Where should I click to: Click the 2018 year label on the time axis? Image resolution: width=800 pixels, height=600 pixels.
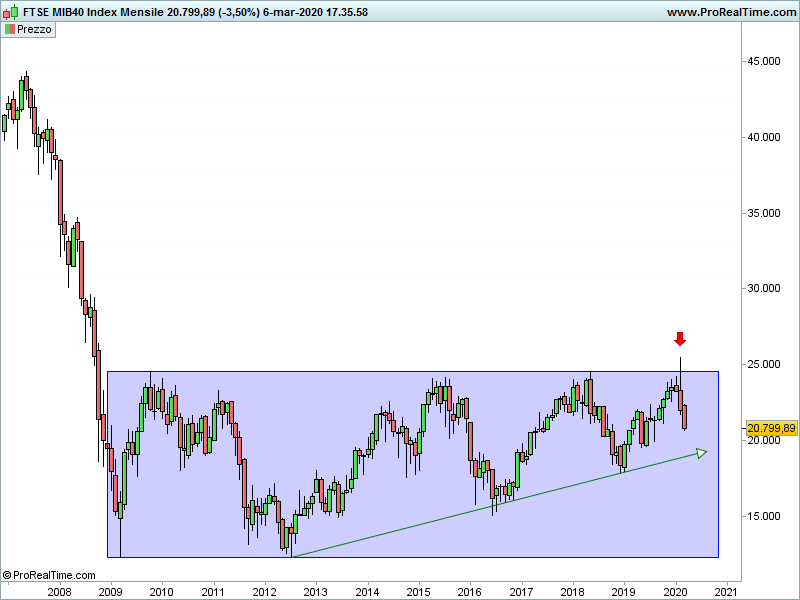pos(572,592)
